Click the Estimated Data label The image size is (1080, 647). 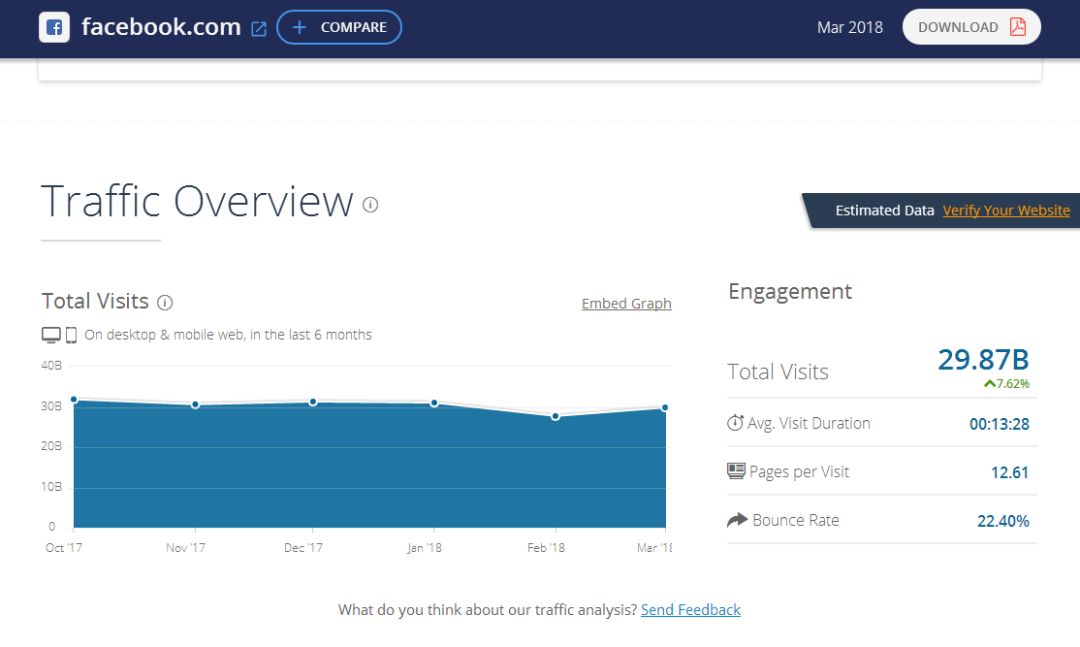884,210
